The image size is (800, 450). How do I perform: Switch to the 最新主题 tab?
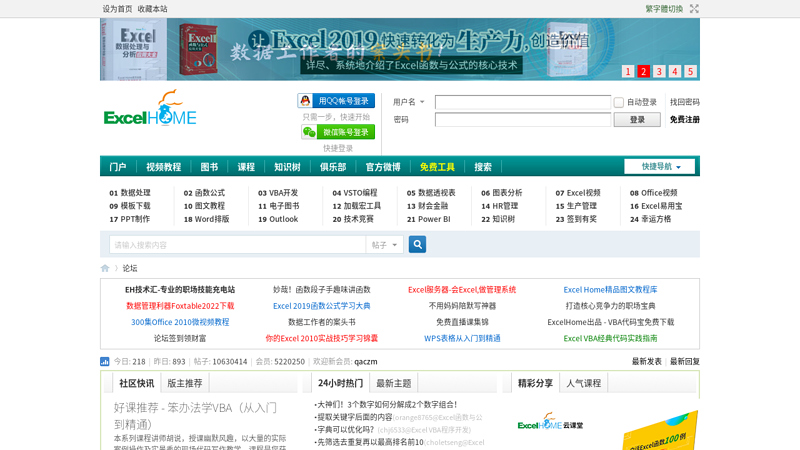point(393,383)
